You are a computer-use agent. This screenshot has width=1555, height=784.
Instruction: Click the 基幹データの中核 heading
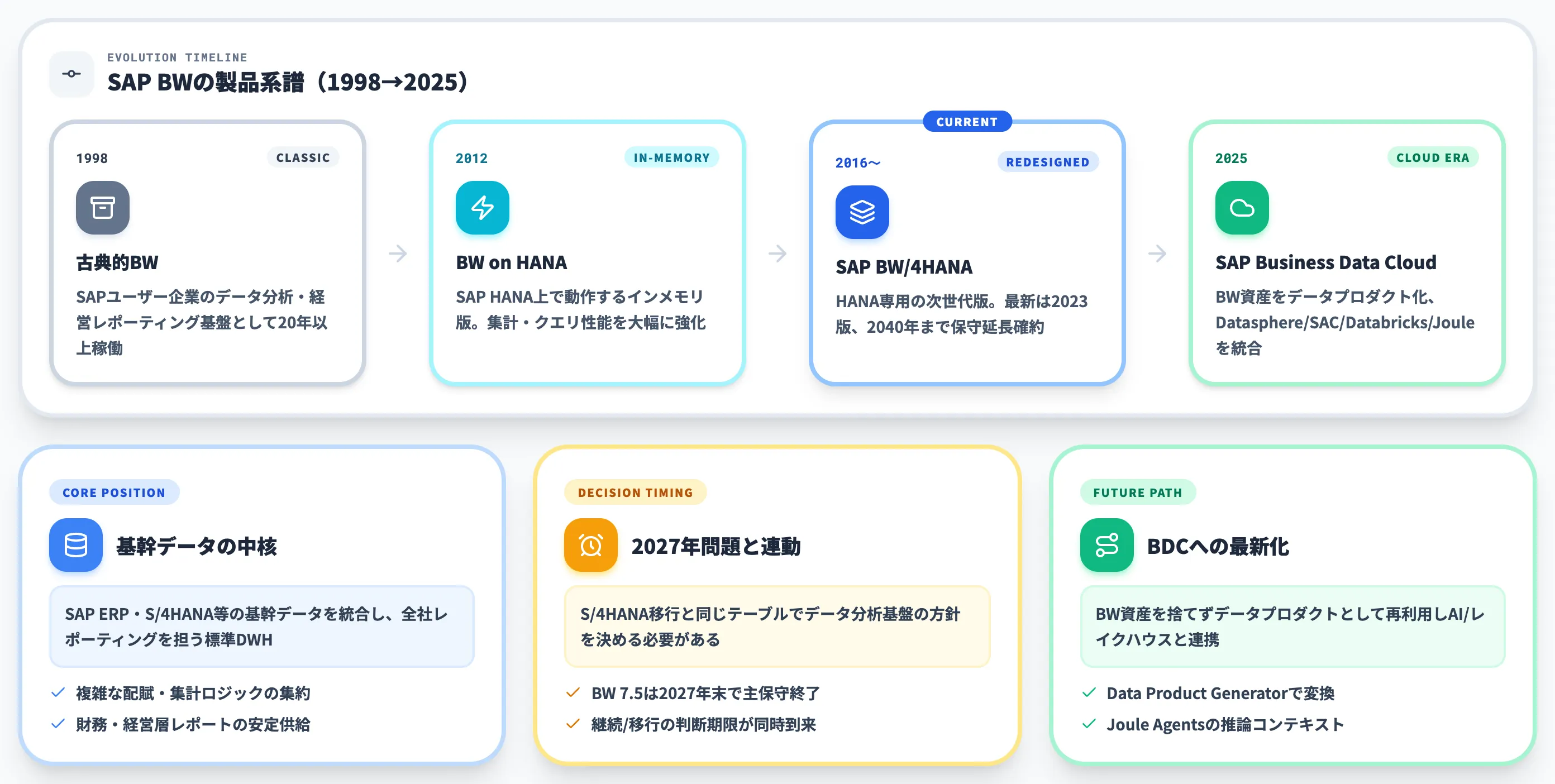click(196, 546)
